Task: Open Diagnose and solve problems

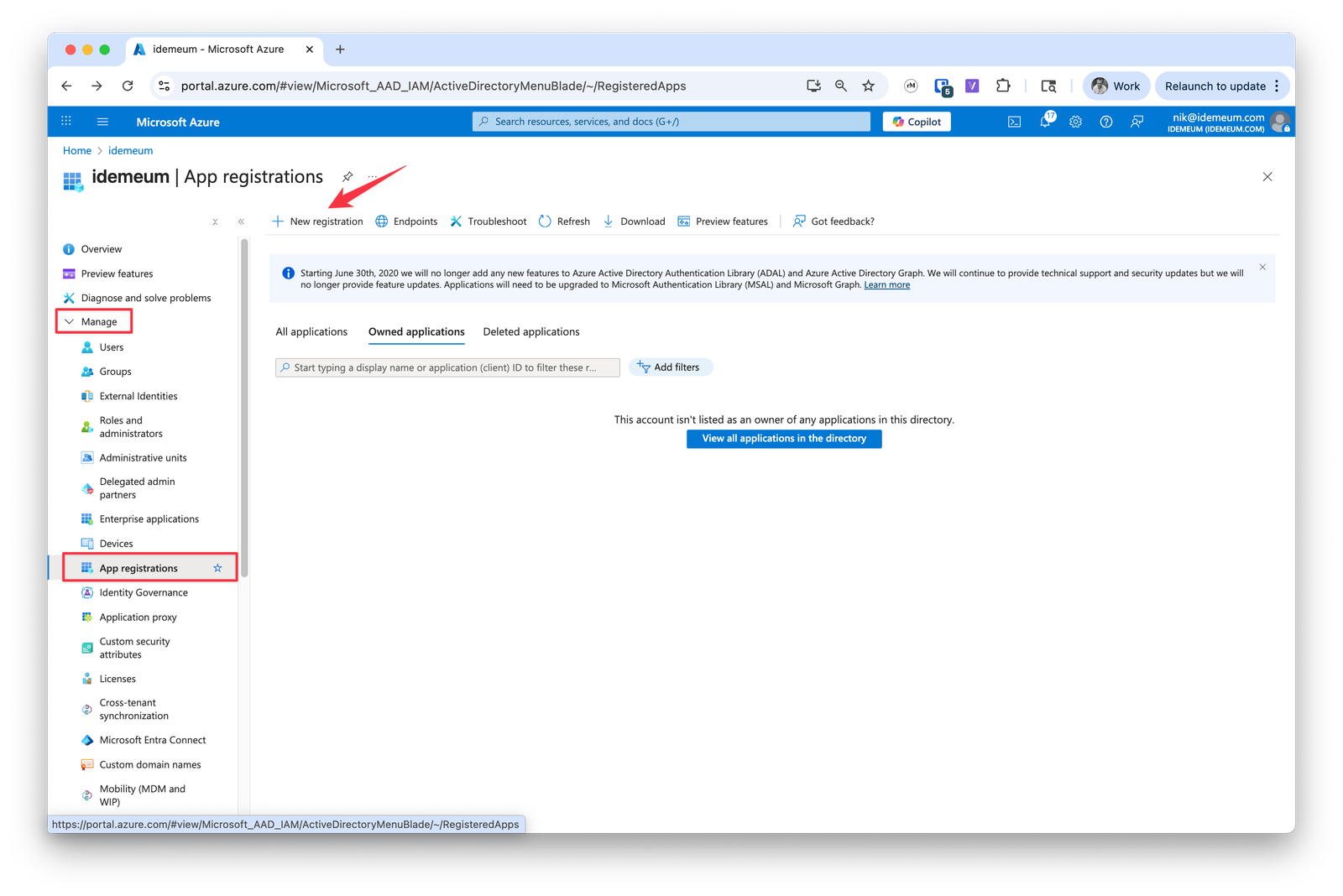Action: [146, 298]
